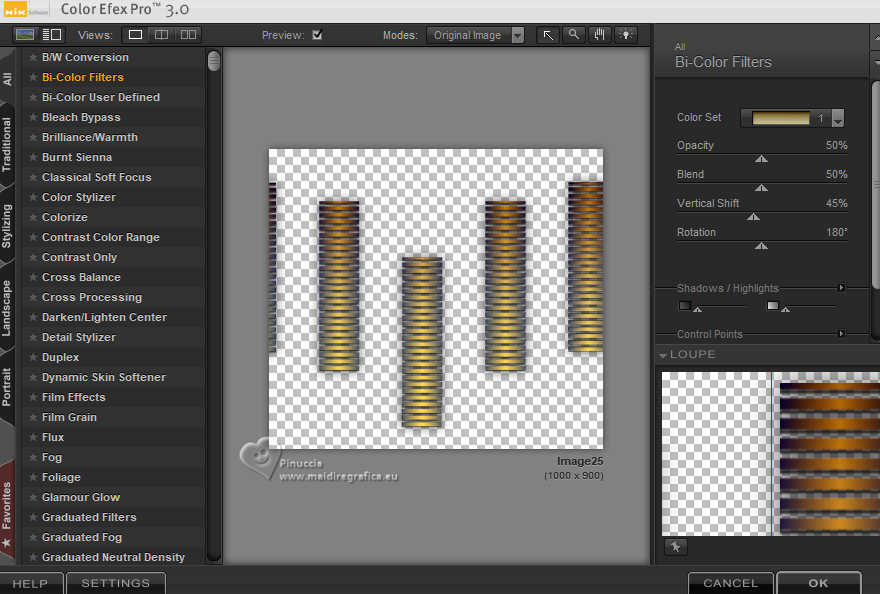
Task: Expand the Control Points section
Action: pos(841,334)
